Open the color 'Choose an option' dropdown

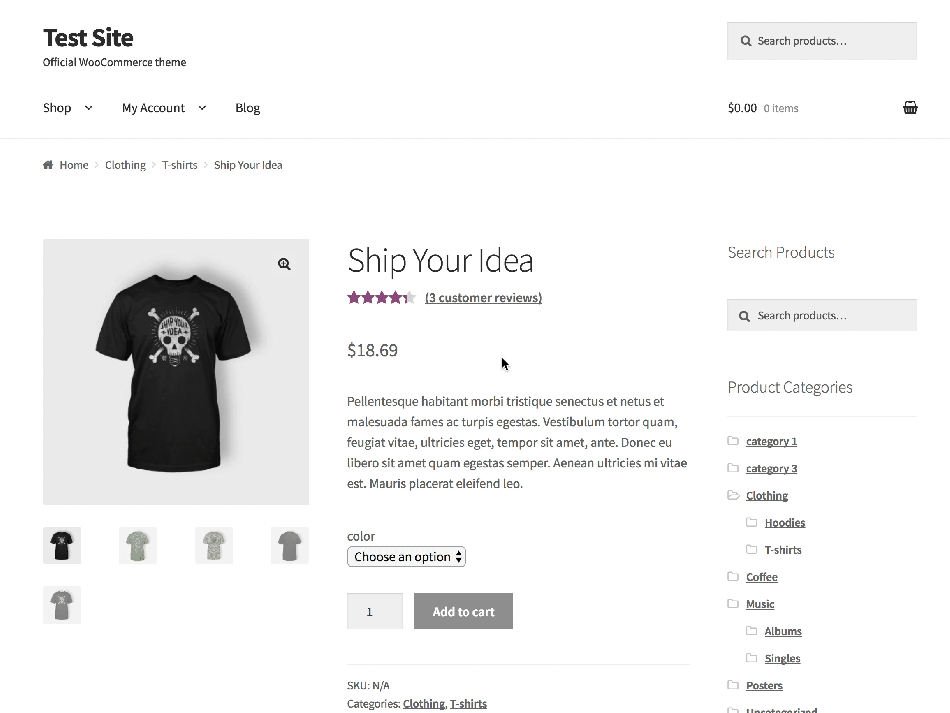point(406,557)
